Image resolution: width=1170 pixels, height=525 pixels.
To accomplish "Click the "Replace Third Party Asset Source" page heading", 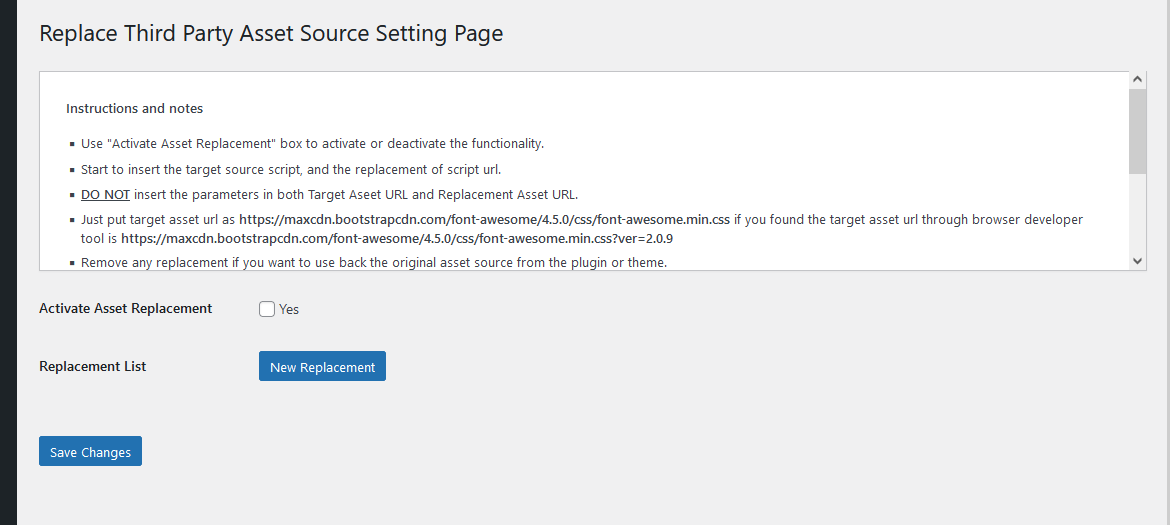I will [x=271, y=34].
